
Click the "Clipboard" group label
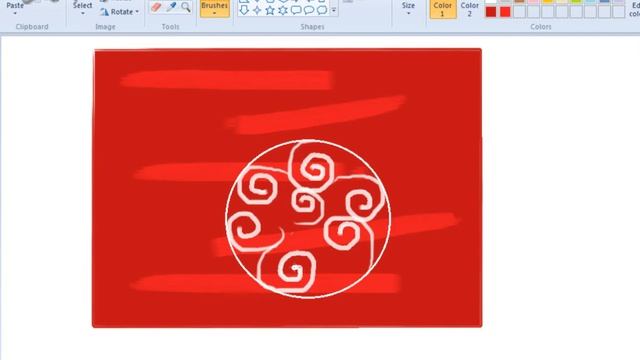pyautogui.click(x=32, y=27)
